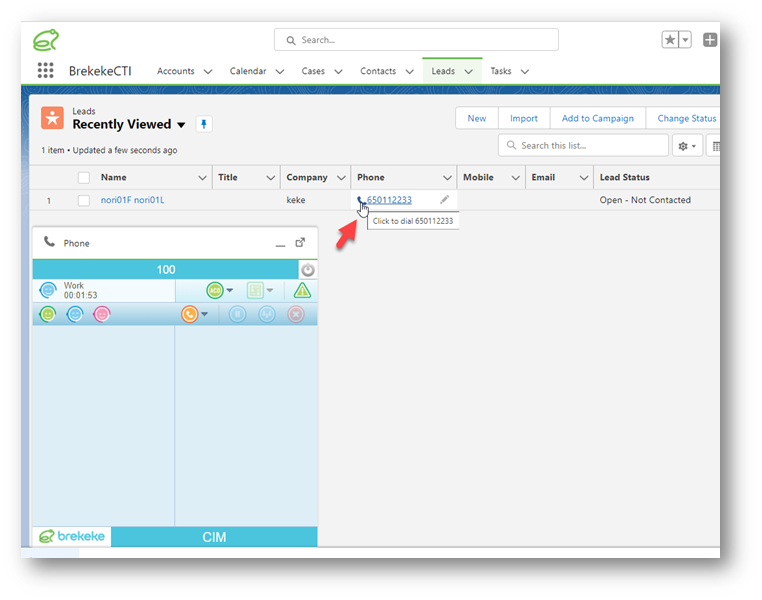Screen dimensions: 762x600
Task: Open the App Launcher grid icon
Action: [x=45, y=70]
